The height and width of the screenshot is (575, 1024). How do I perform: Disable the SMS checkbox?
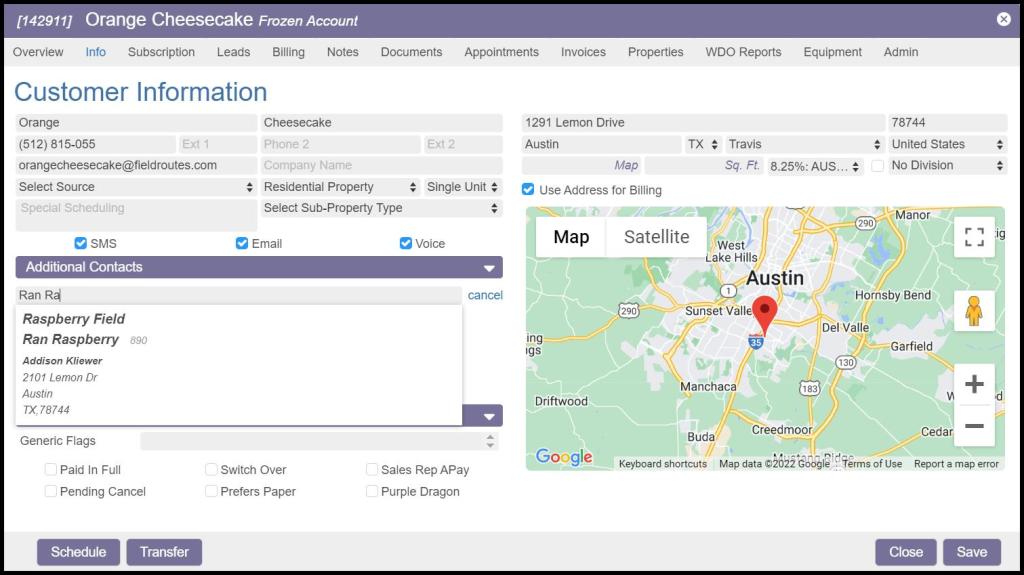pos(81,244)
